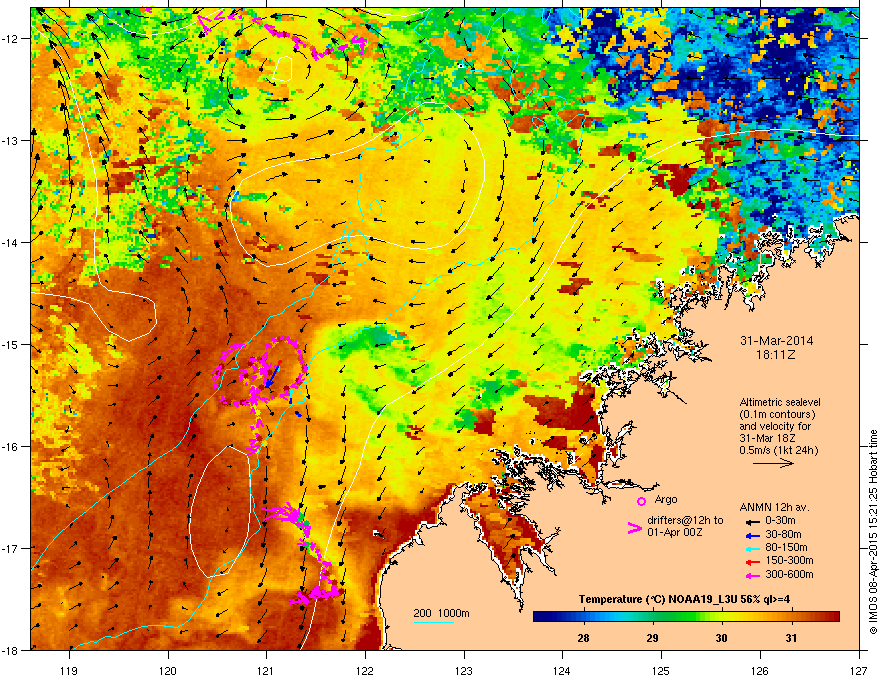Click the latitude axis label -17
This screenshot has height=680, width=880.
pyautogui.click(x=10, y=548)
